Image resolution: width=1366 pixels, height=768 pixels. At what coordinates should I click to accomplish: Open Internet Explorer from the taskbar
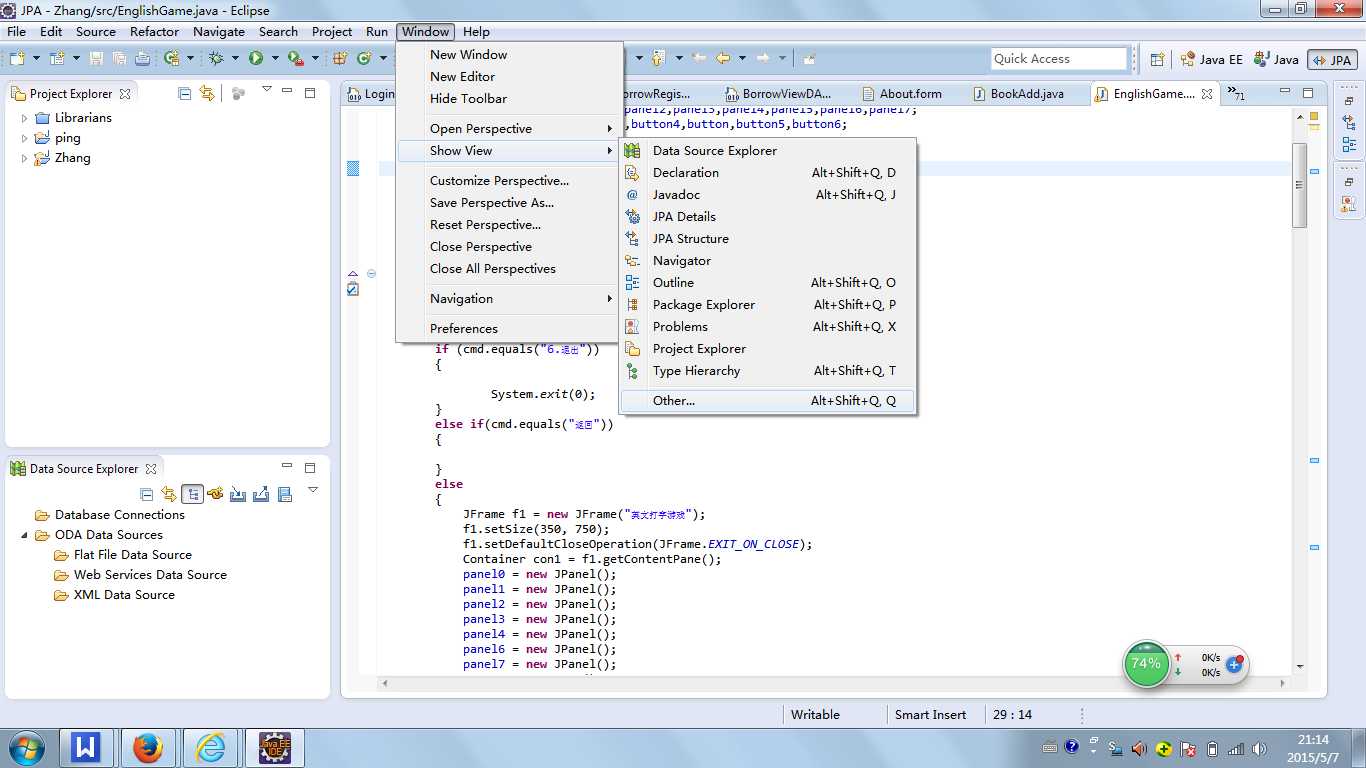click(211, 747)
